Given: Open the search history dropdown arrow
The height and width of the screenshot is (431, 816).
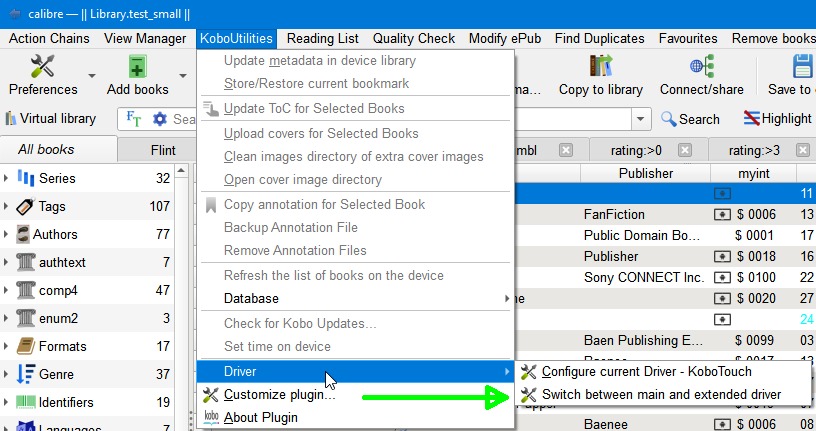Looking at the screenshot, I should 641,119.
